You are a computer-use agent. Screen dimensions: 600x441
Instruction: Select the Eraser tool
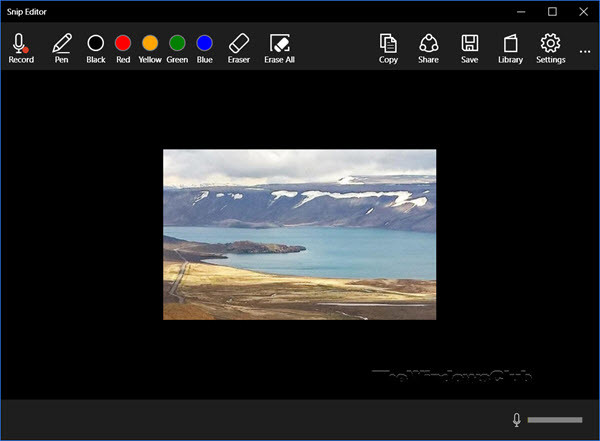tap(239, 48)
